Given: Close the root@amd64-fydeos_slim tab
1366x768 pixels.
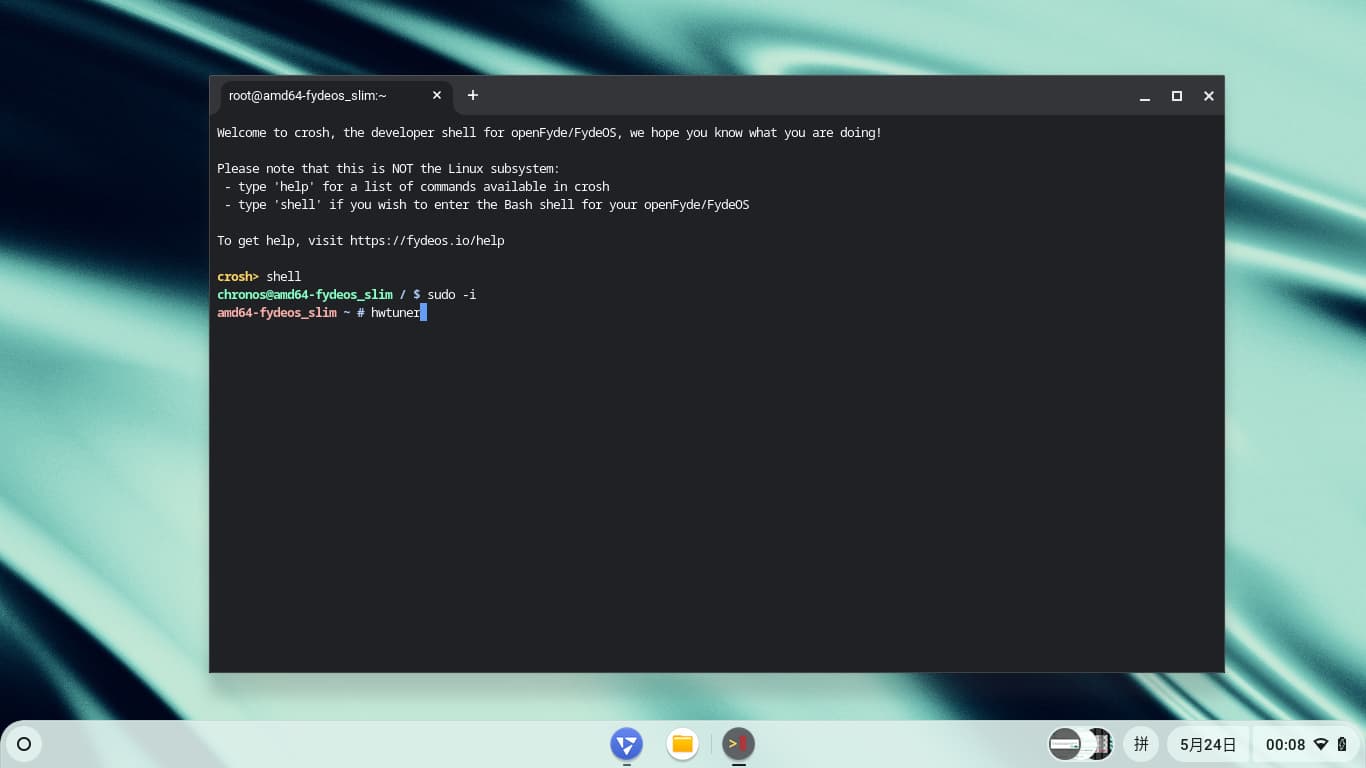Looking at the screenshot, I should tap(437, 95).
